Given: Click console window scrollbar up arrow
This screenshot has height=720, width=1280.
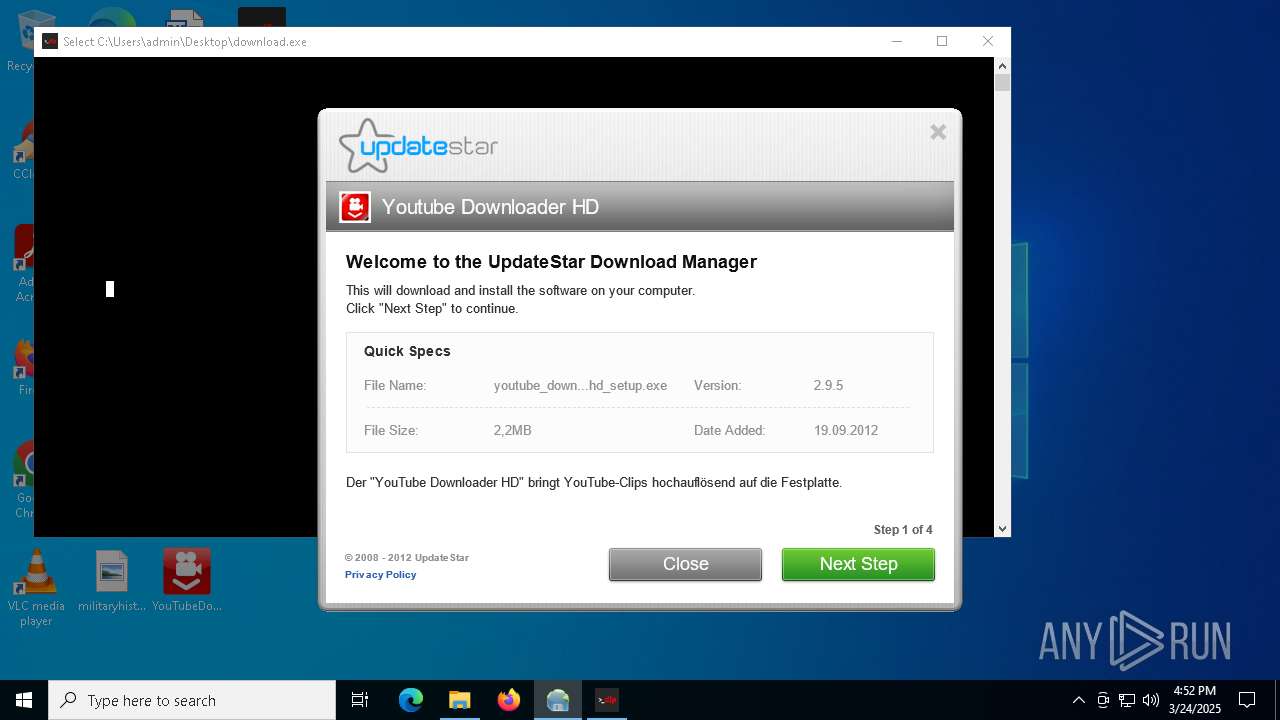Looking at the screenshot, I should coord(1002,65).
